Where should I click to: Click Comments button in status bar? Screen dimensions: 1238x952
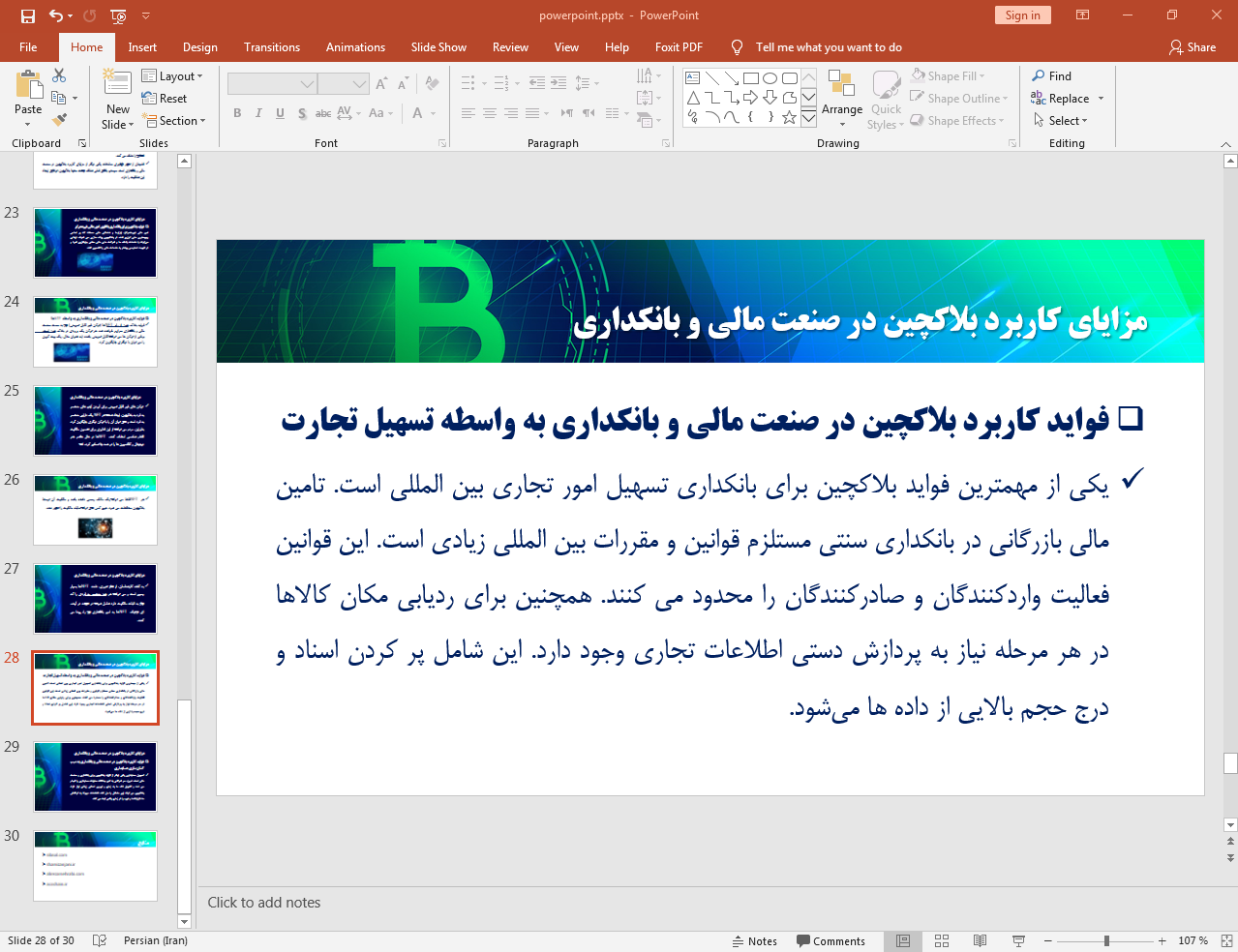830,941
